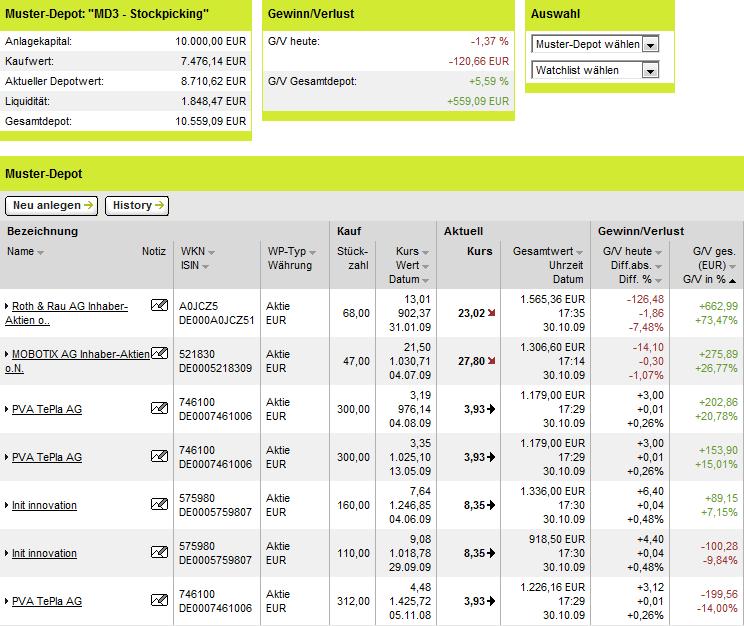Sort by Kauf Kurs arrow
Viewport: 744px width, 626px height.
pyautogui.click(x=425, y=252)
